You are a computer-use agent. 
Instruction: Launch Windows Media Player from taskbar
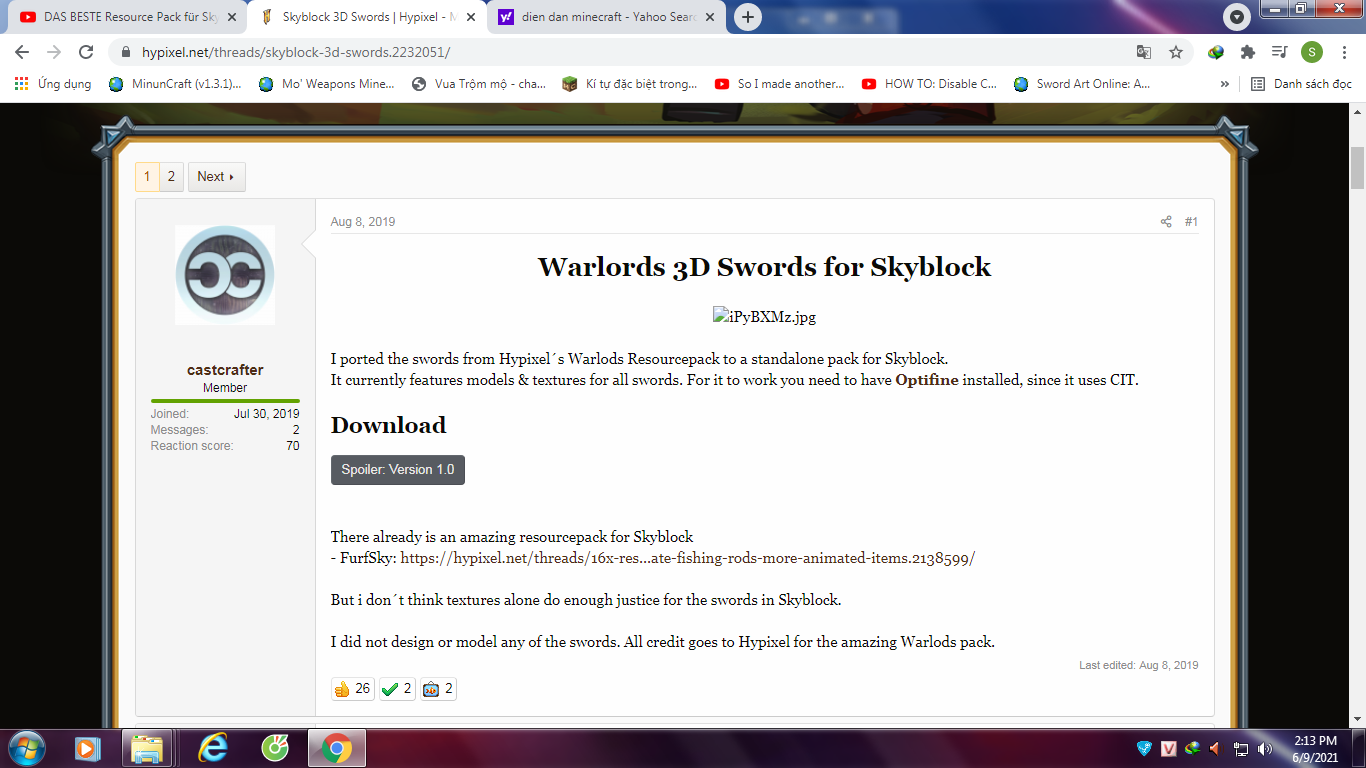click(87, 748)
